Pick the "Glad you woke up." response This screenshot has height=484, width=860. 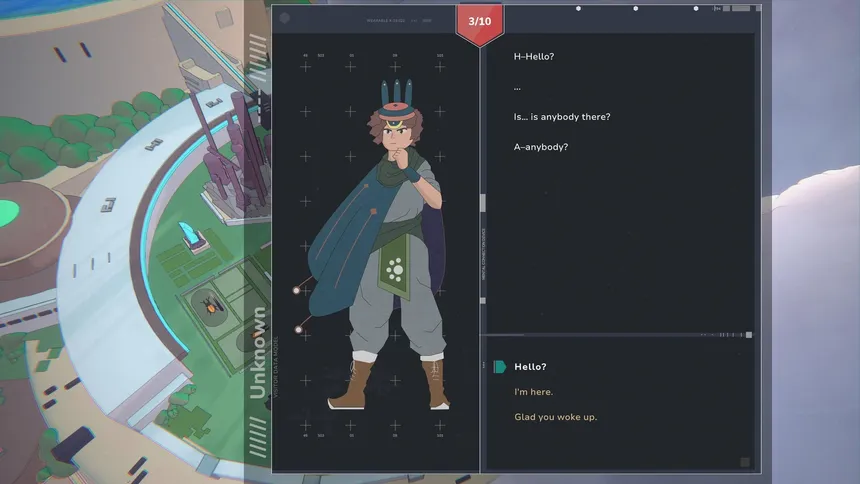coord(556,417)
